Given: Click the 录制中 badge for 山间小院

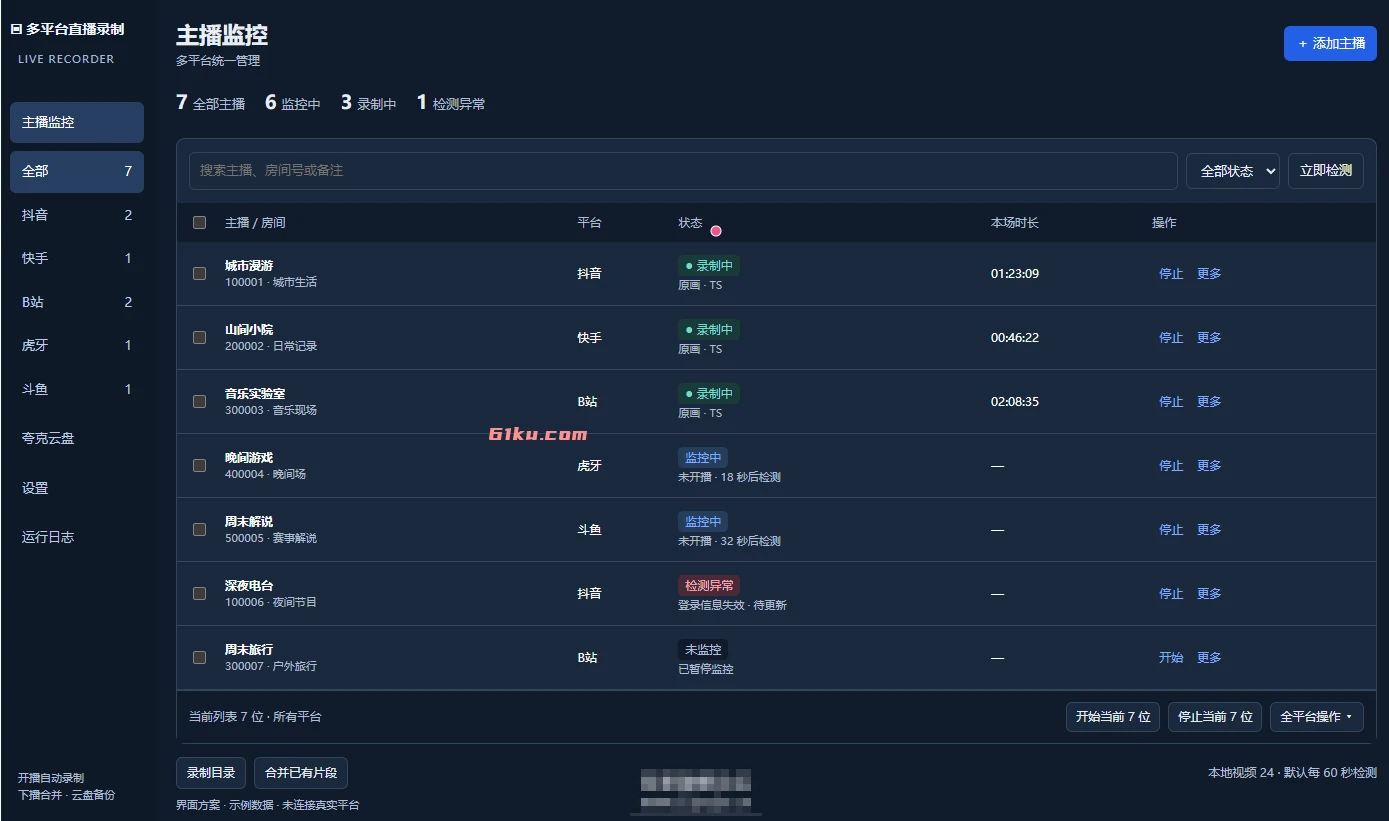Looking at the screenshot, I should pyautogui.click(x=709, y=330).
